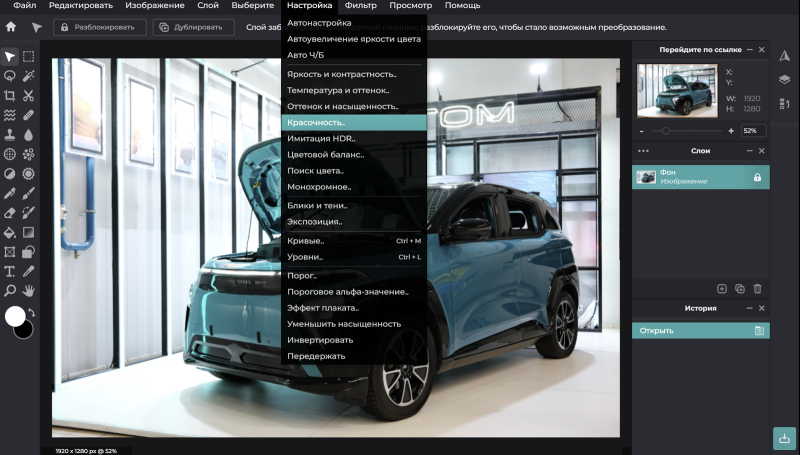Select the Cut scissors tool
This screenshot has width=800, height=455.
pyautogui.click(x=29, y=95)
